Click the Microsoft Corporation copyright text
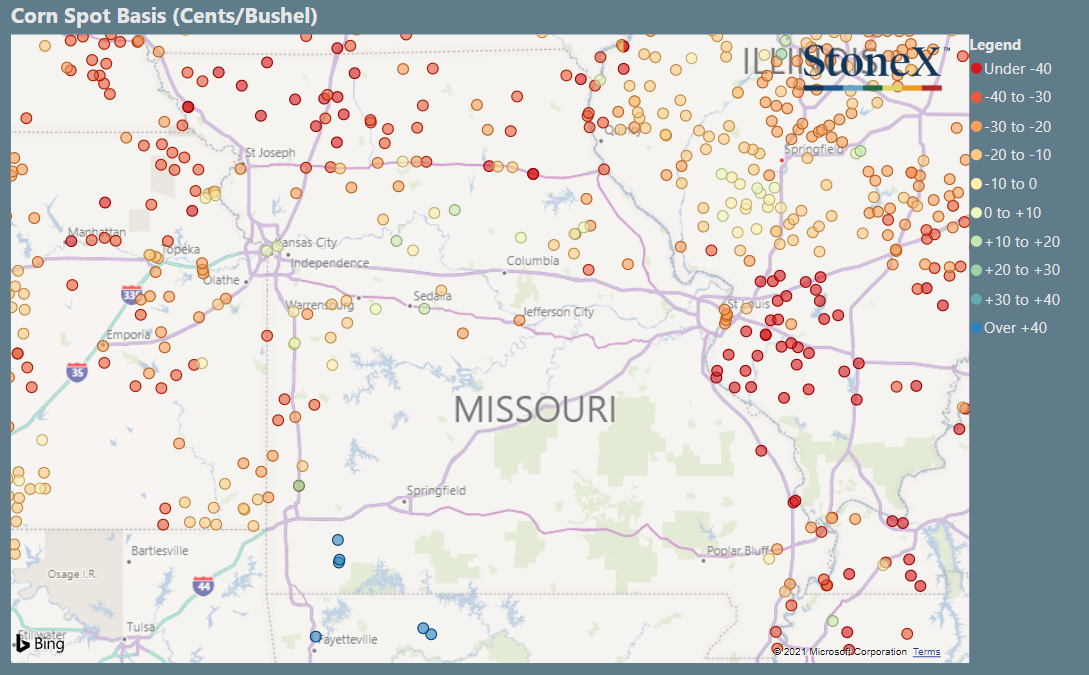 pyautogui.click(x=840, y=651)
